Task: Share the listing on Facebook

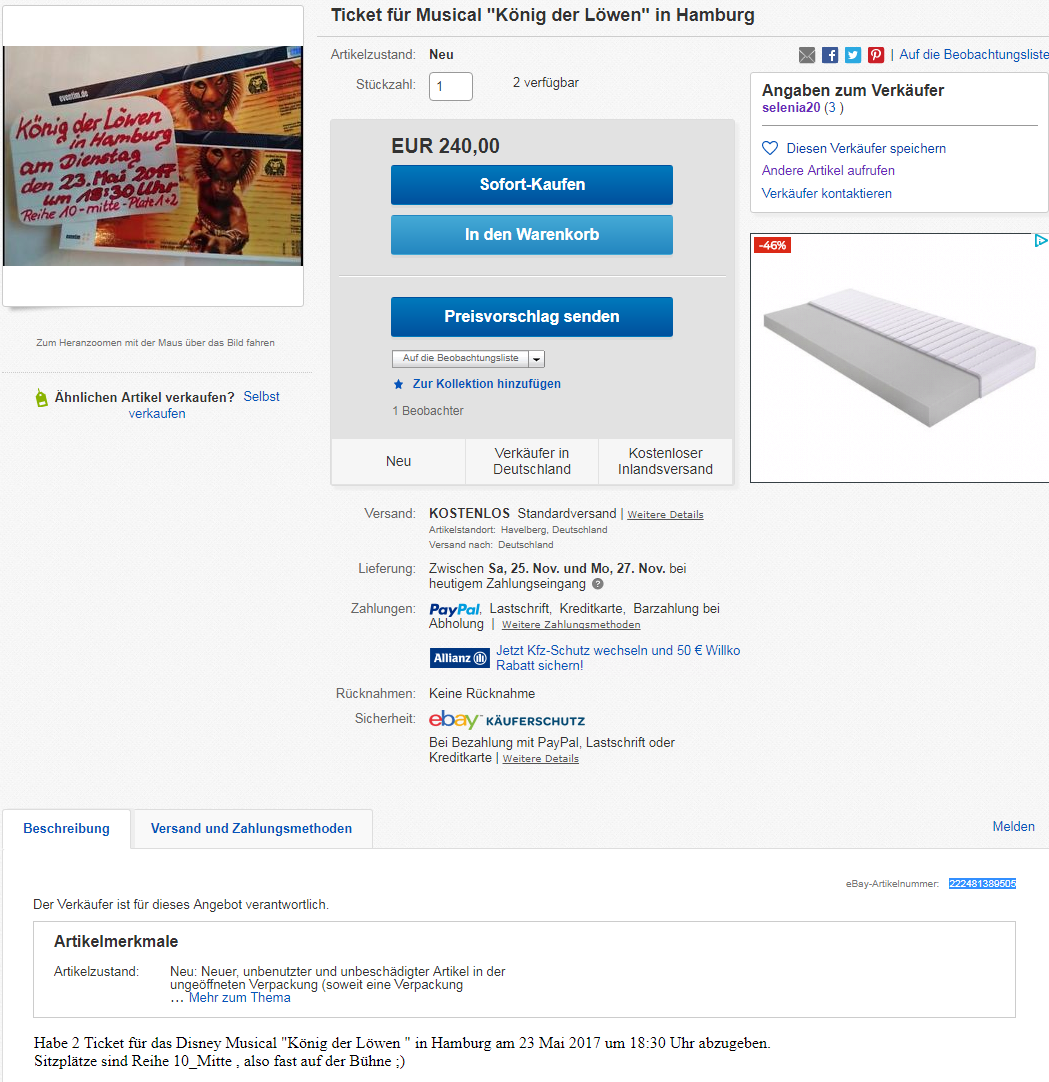Action: point(830,55)
